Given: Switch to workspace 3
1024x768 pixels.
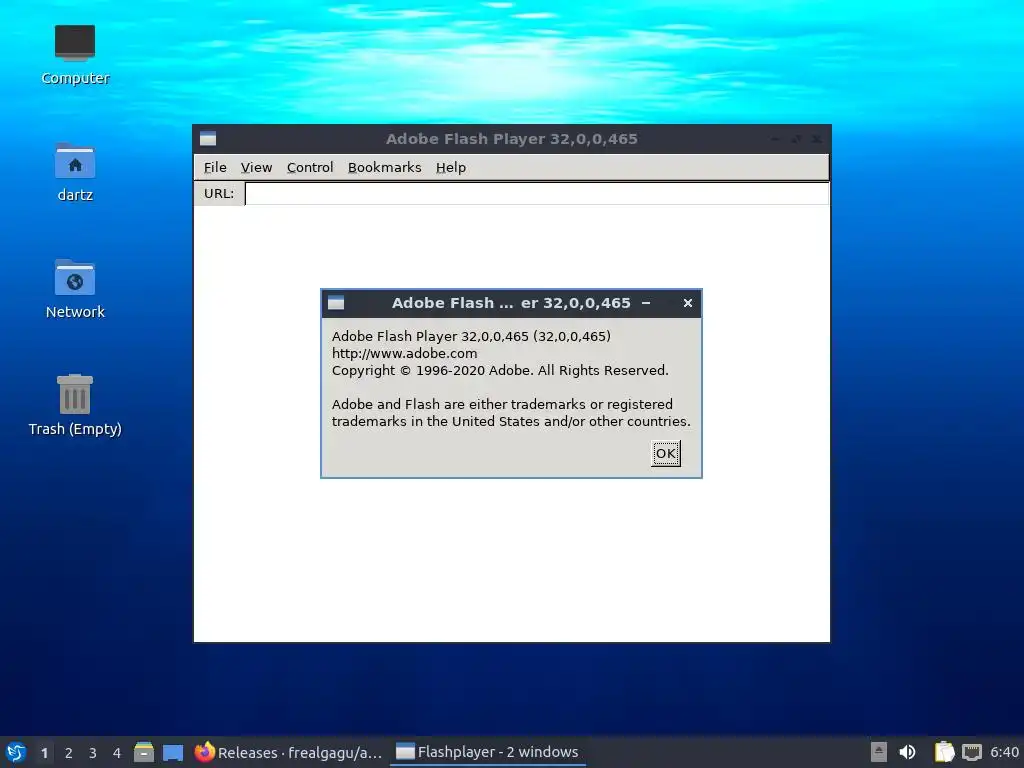Looking at the screenshot, I should (93, 752).
